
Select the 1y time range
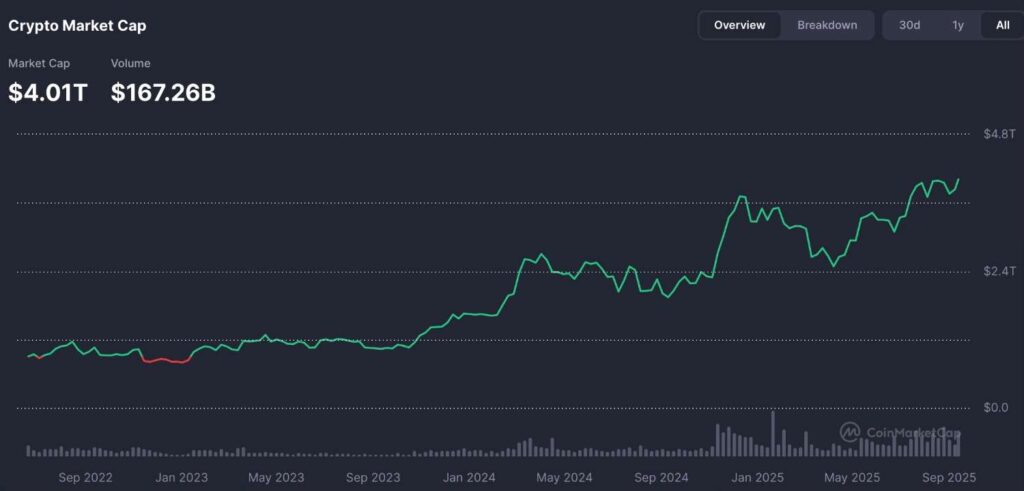point(958,25)
